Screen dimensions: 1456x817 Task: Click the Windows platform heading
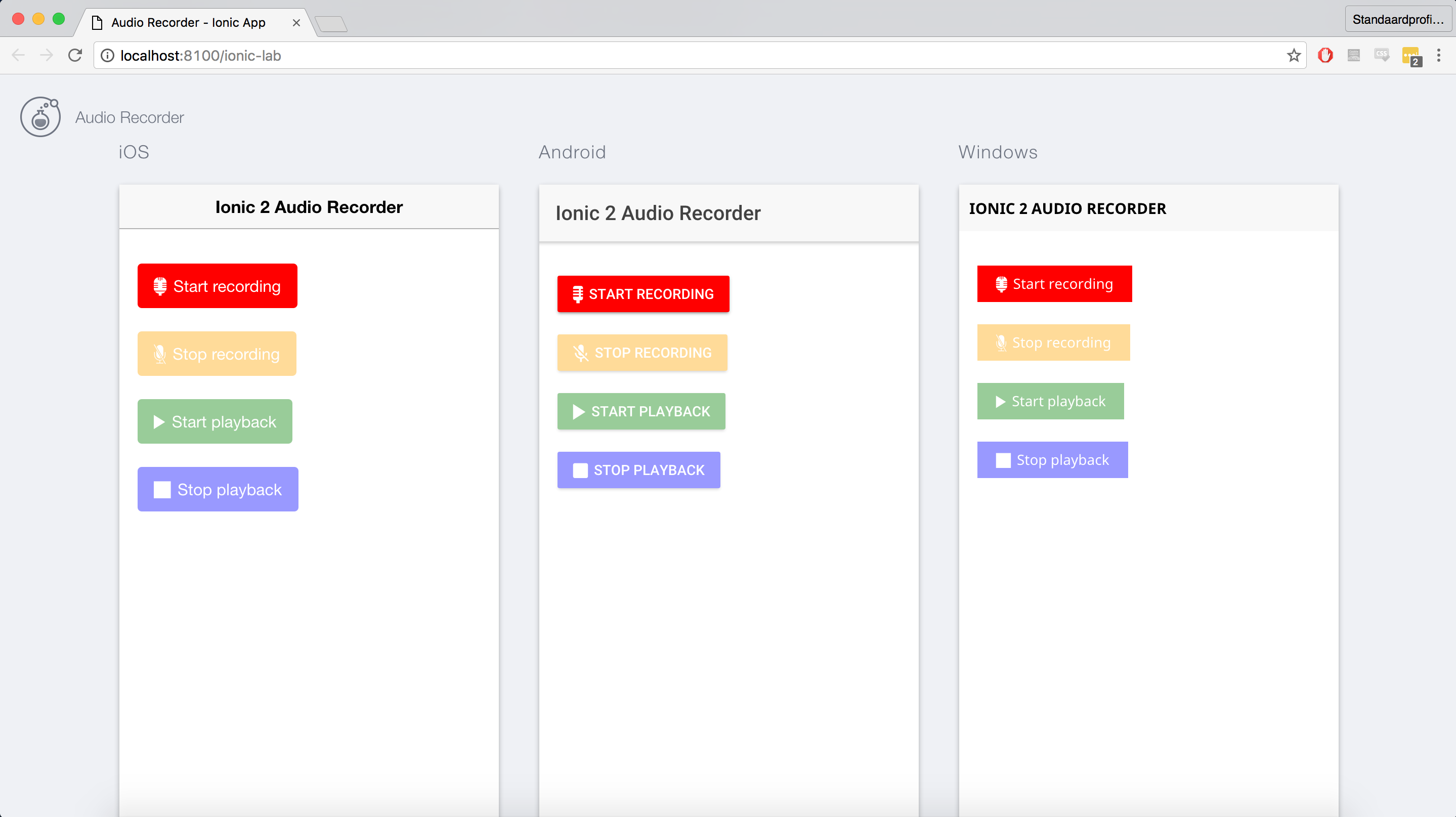click(x=998, y=152)
